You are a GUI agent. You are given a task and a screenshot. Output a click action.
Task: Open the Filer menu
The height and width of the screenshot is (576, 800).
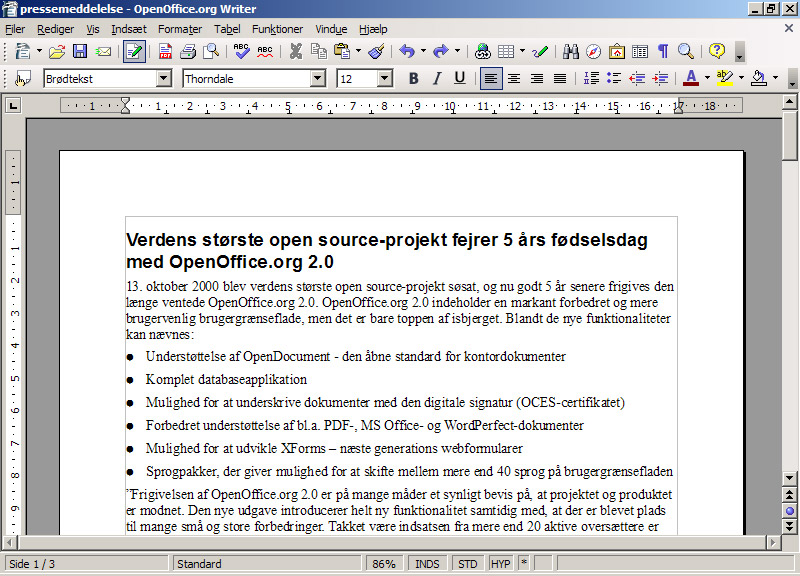(x=15, y=29)
